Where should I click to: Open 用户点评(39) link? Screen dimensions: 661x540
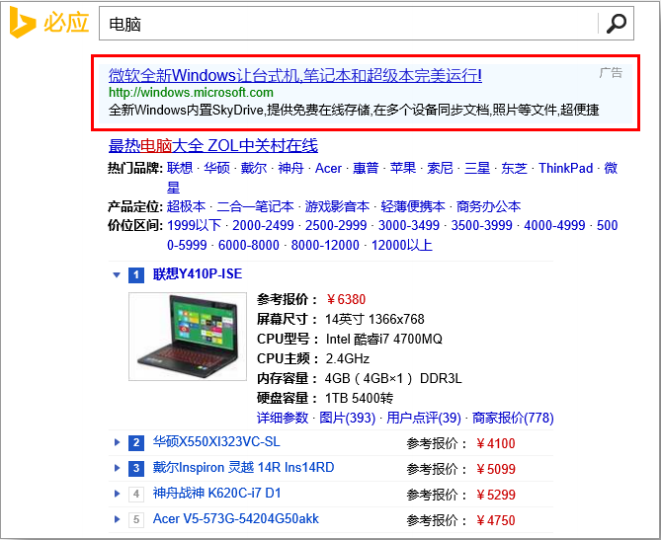pyautogui.click(x=424, y=418)
